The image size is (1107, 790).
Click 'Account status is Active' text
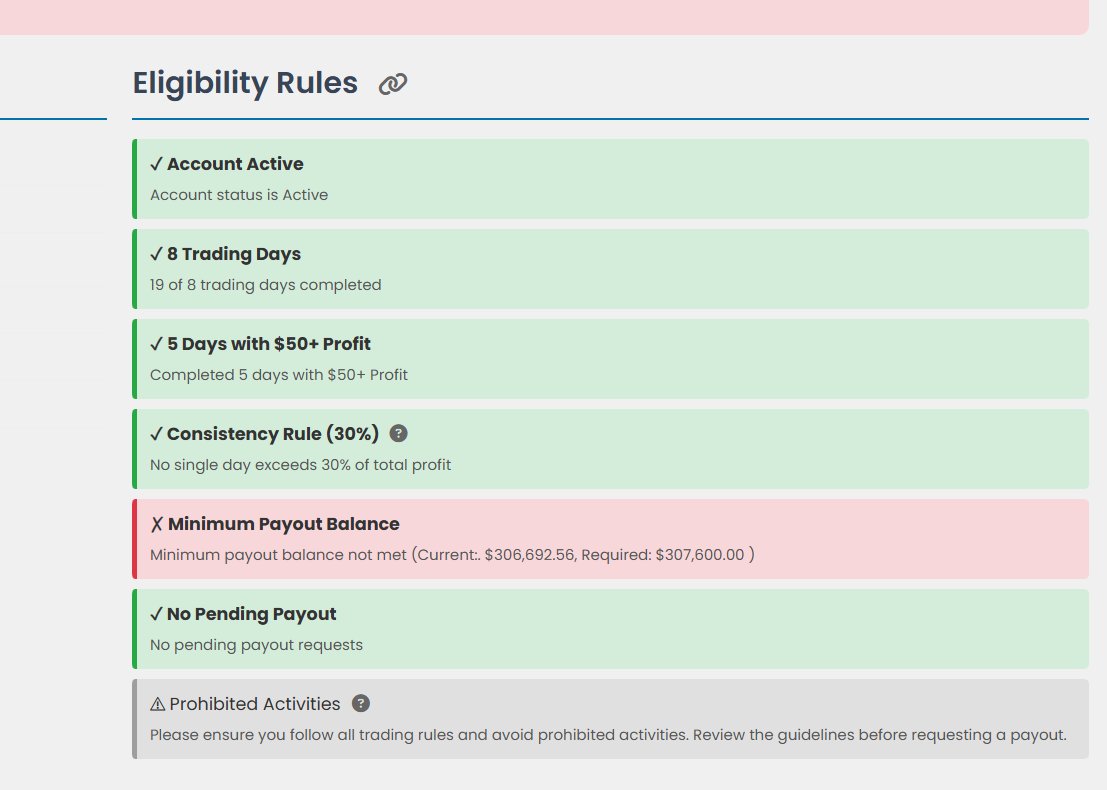pyautogui.click(x=239, y=195)
